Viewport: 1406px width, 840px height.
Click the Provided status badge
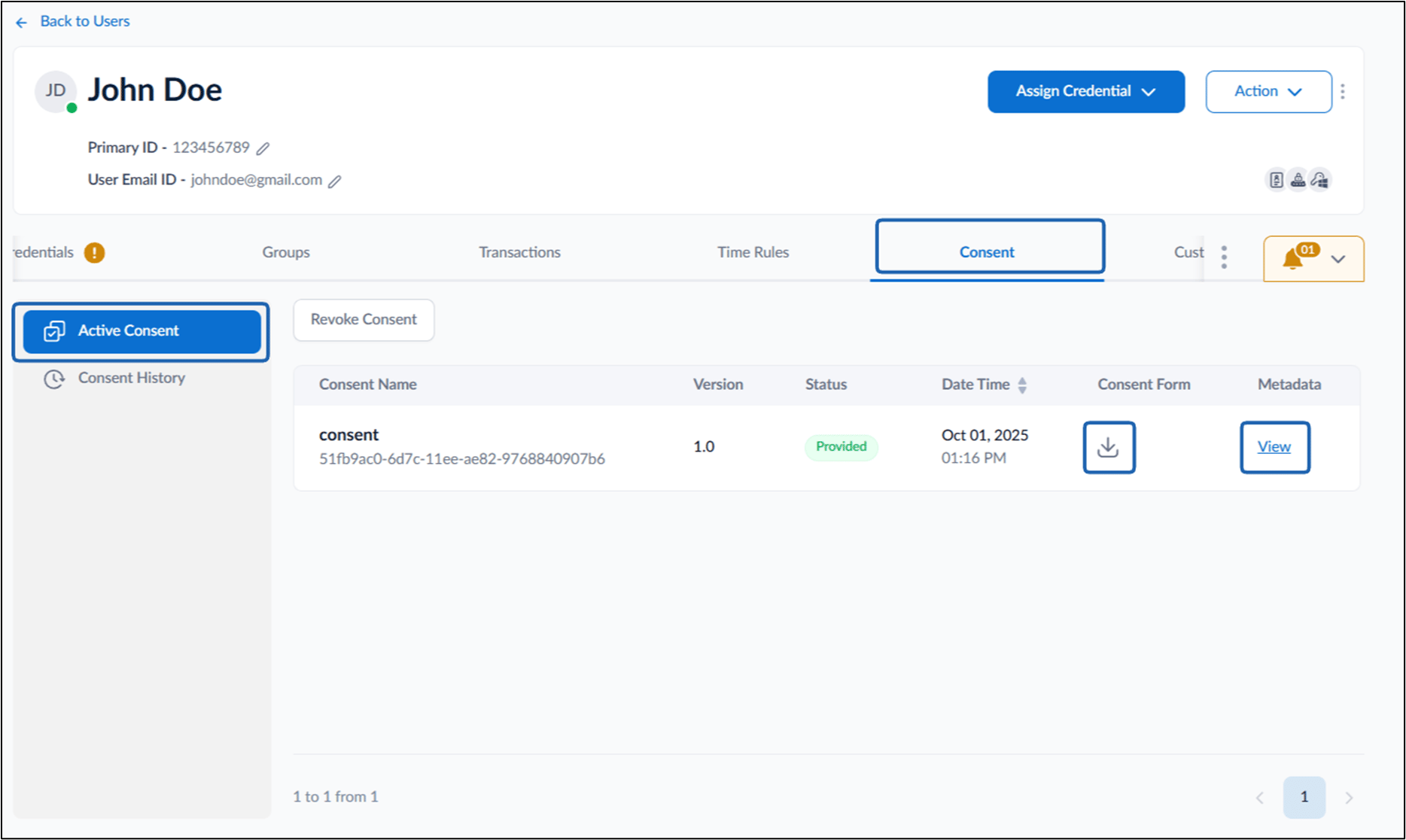click(x=841, y=447)
